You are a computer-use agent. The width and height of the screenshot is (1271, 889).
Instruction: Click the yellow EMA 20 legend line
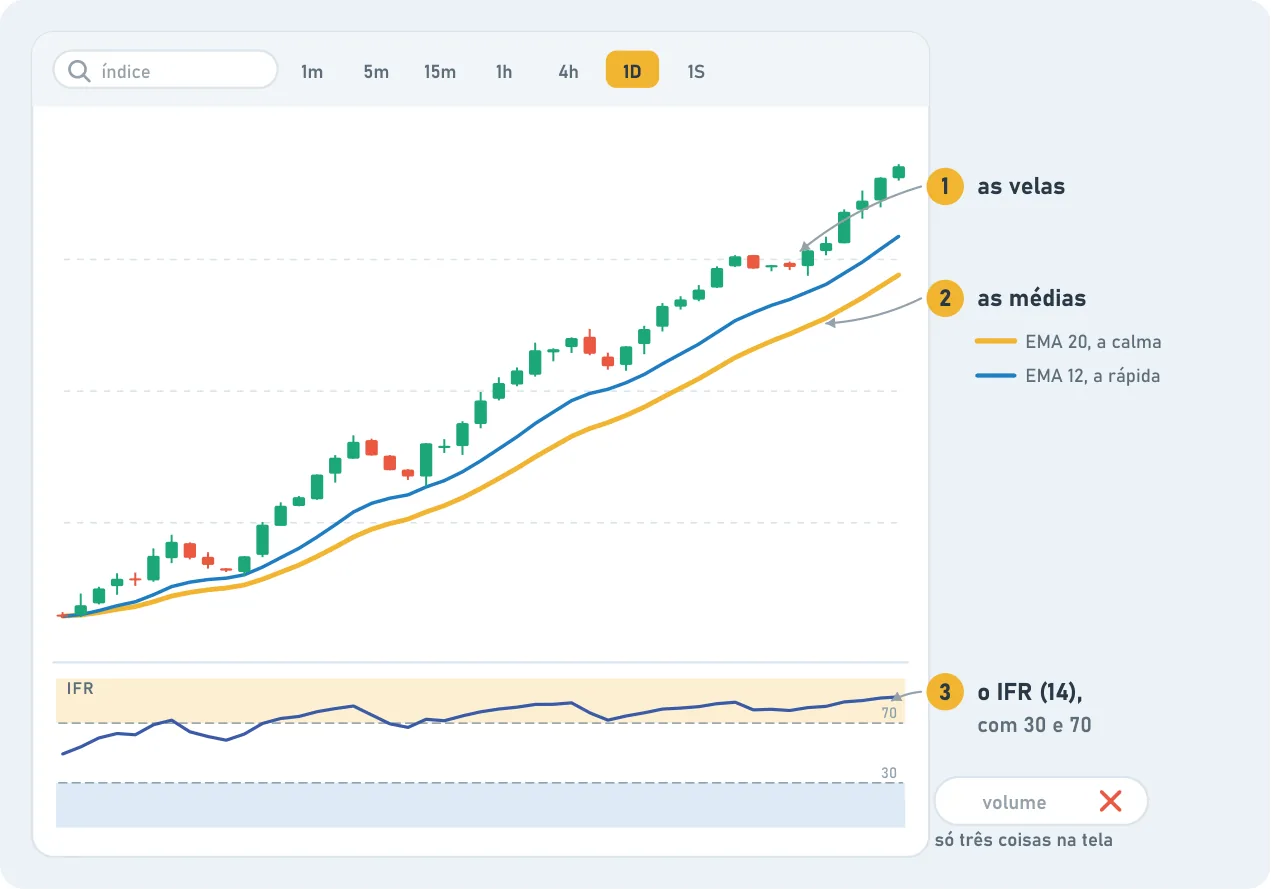pyautogui.click(x=996, y=342)
